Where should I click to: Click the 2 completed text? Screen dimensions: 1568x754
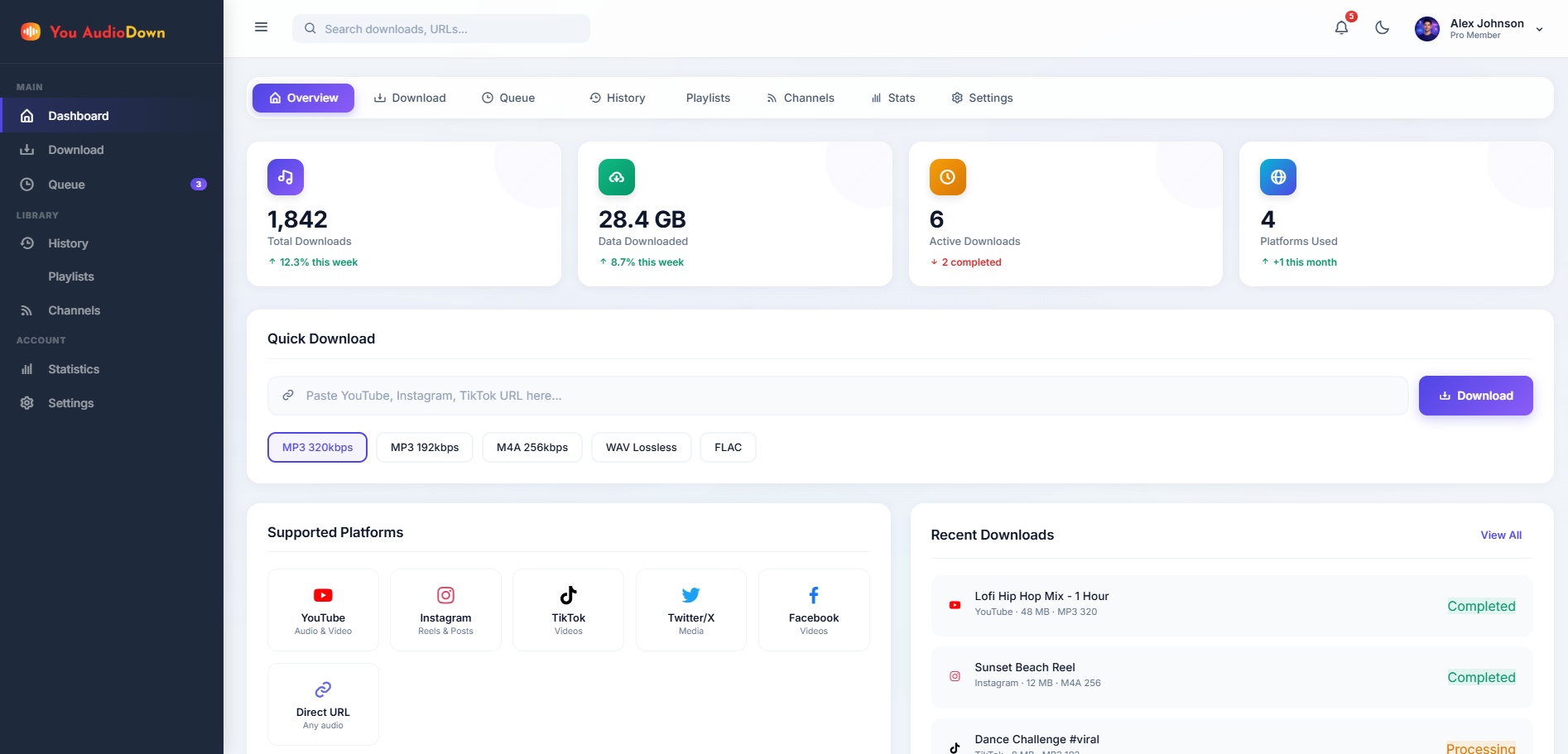click(972, 262)
